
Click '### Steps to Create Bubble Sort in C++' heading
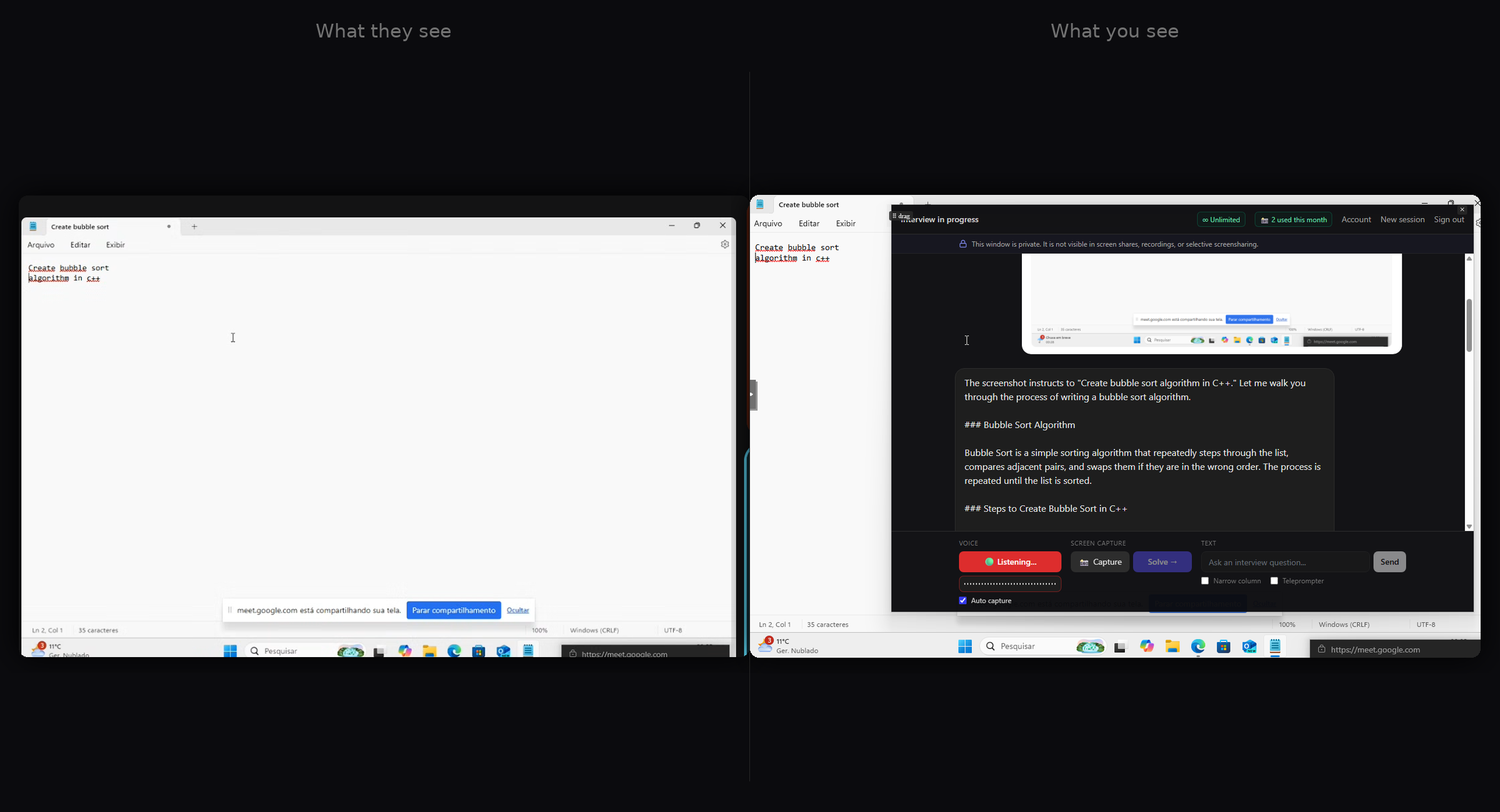coord(1046,509)
